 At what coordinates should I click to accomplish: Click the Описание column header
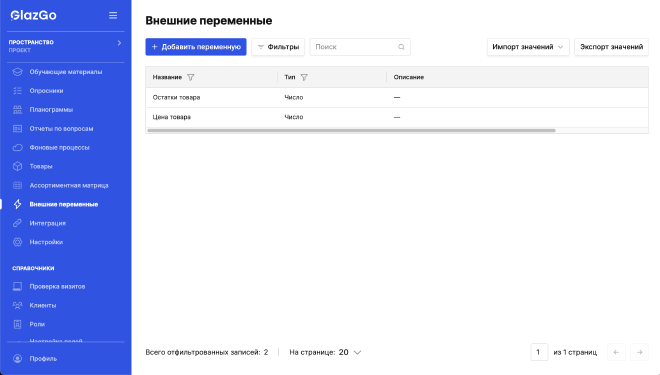(409, 77)
